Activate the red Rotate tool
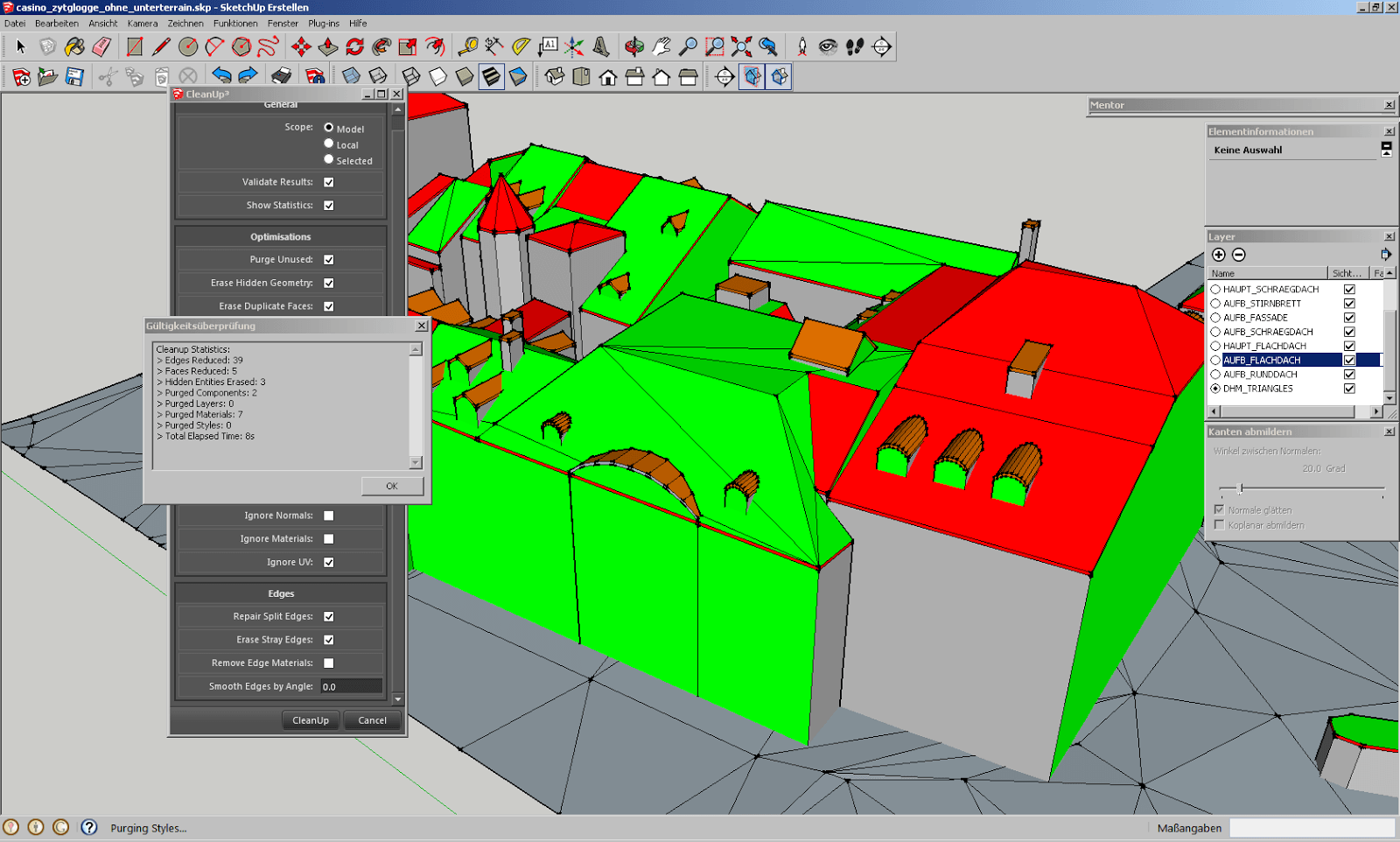This screenshot has height=842, width=1400. click(354, 46)
